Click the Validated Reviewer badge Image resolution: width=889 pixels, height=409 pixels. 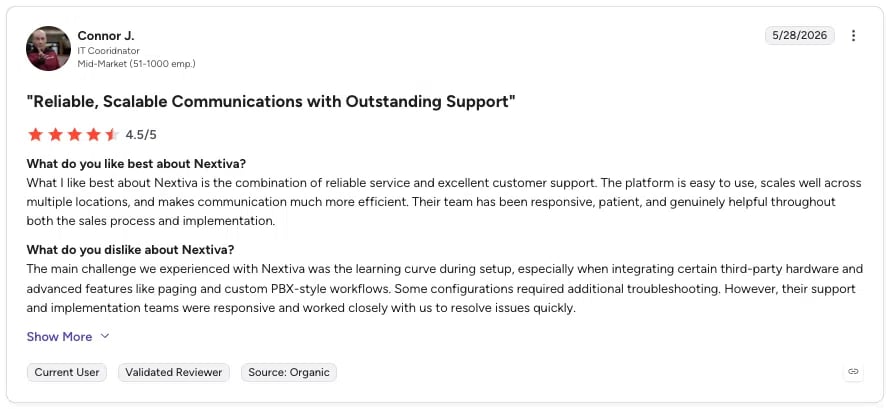[173, 372]
